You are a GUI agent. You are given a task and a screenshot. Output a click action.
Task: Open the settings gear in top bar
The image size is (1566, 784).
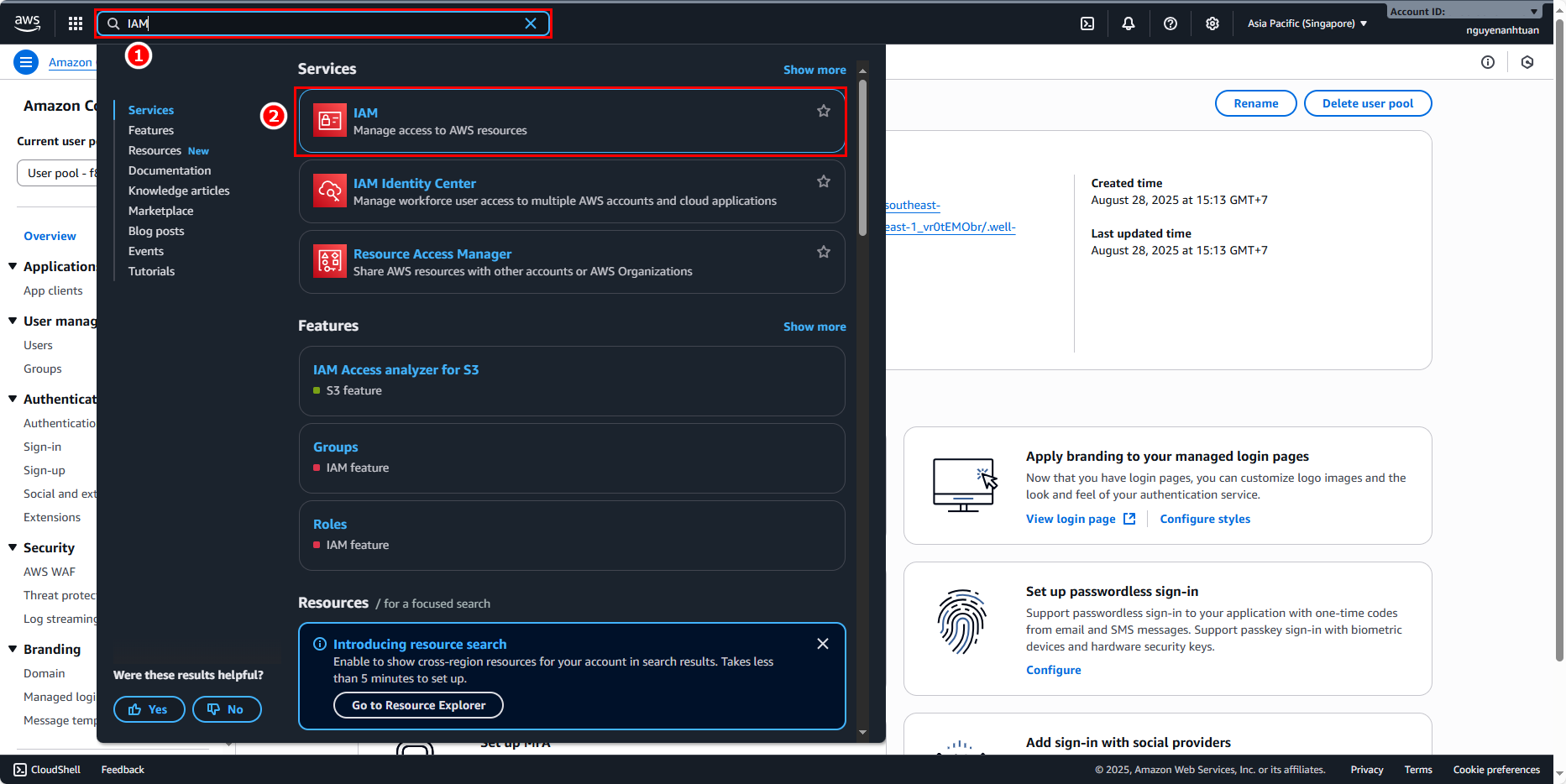pyautogui.click(x=1212, y=24)
